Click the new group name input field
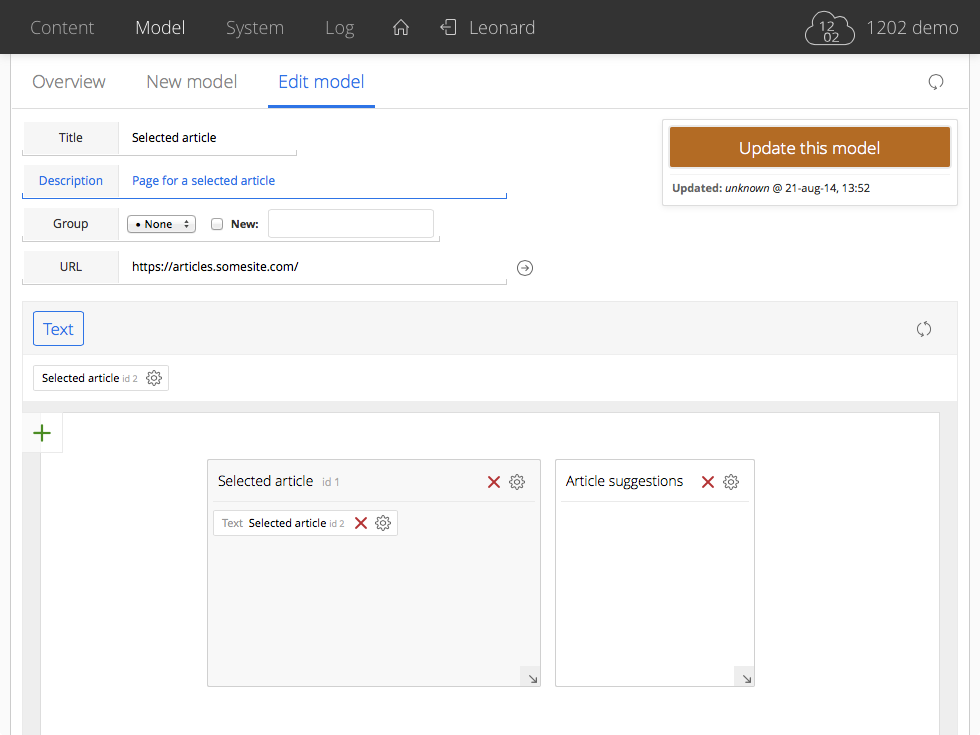 350,224
